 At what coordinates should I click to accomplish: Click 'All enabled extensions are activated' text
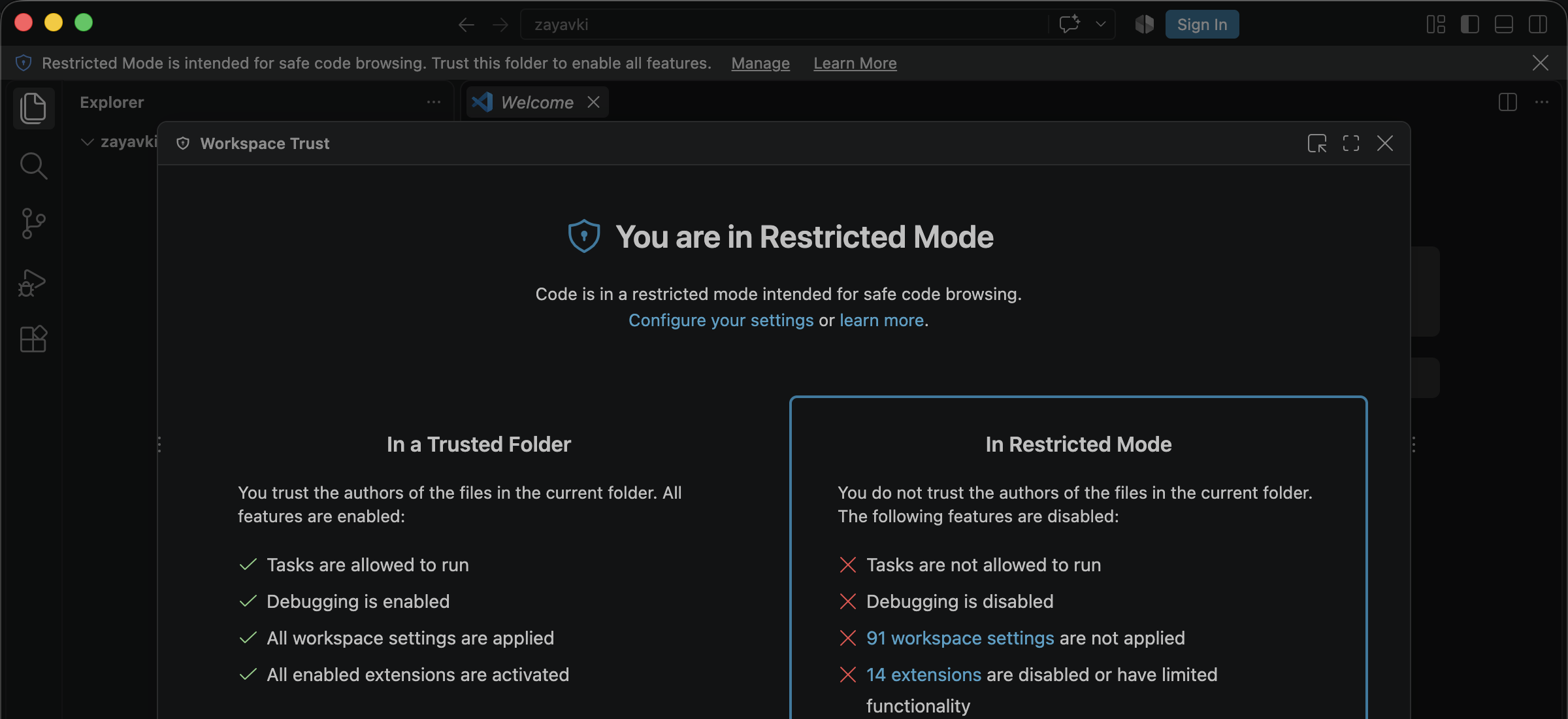[418, 675]
